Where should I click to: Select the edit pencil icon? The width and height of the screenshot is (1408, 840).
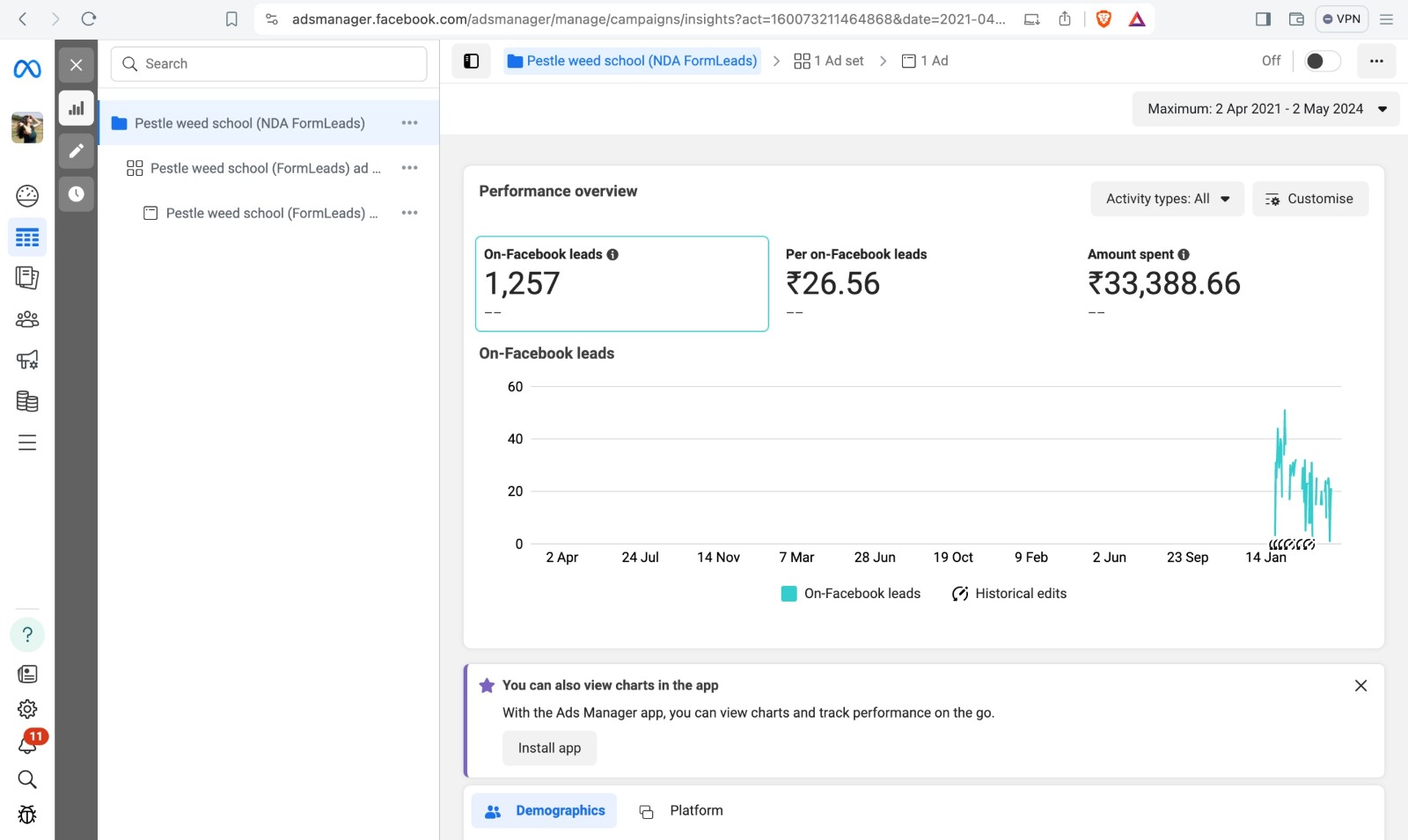point(77,150)
